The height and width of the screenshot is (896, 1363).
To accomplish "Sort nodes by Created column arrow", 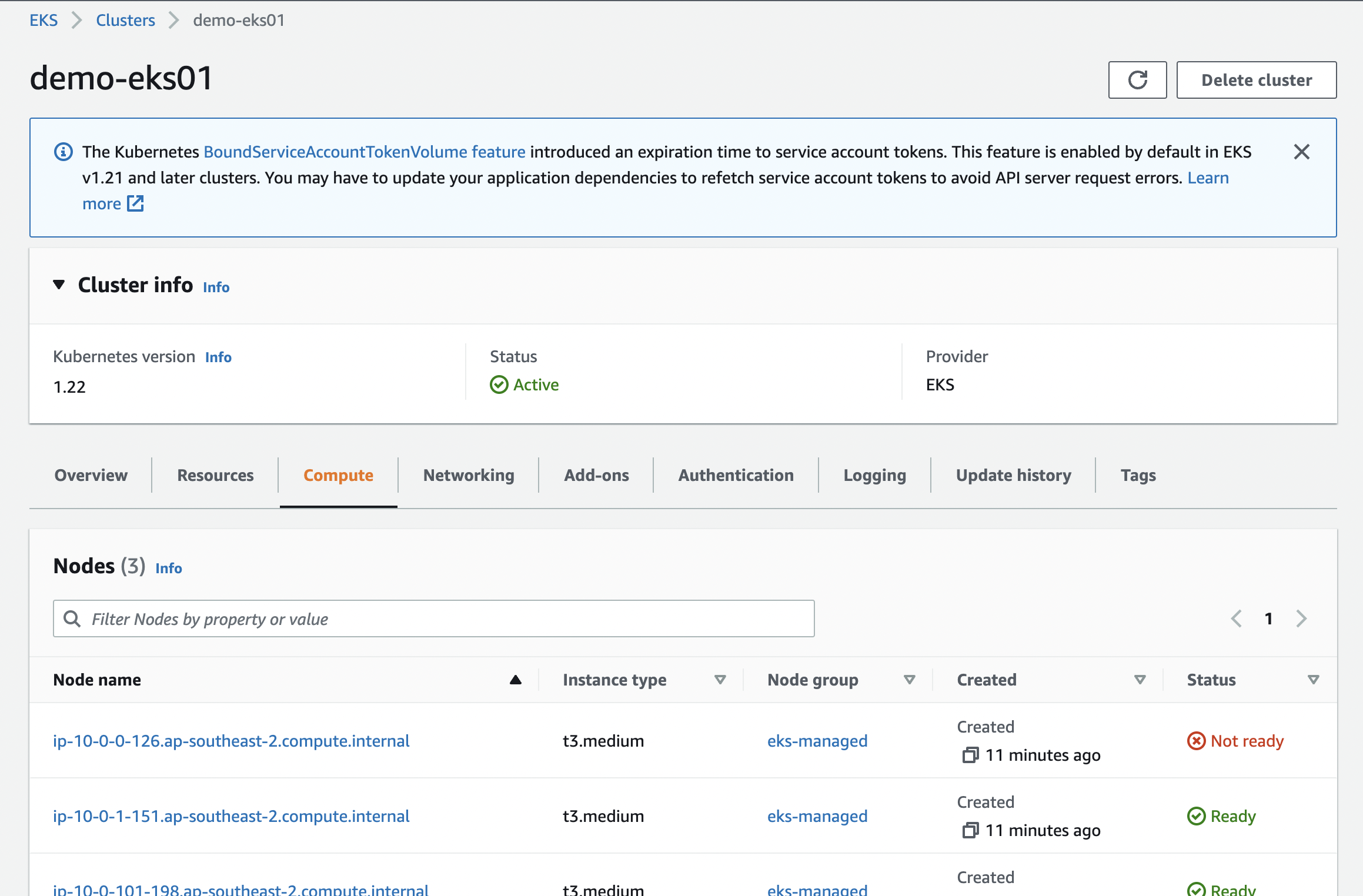I will click(1140, 680).
